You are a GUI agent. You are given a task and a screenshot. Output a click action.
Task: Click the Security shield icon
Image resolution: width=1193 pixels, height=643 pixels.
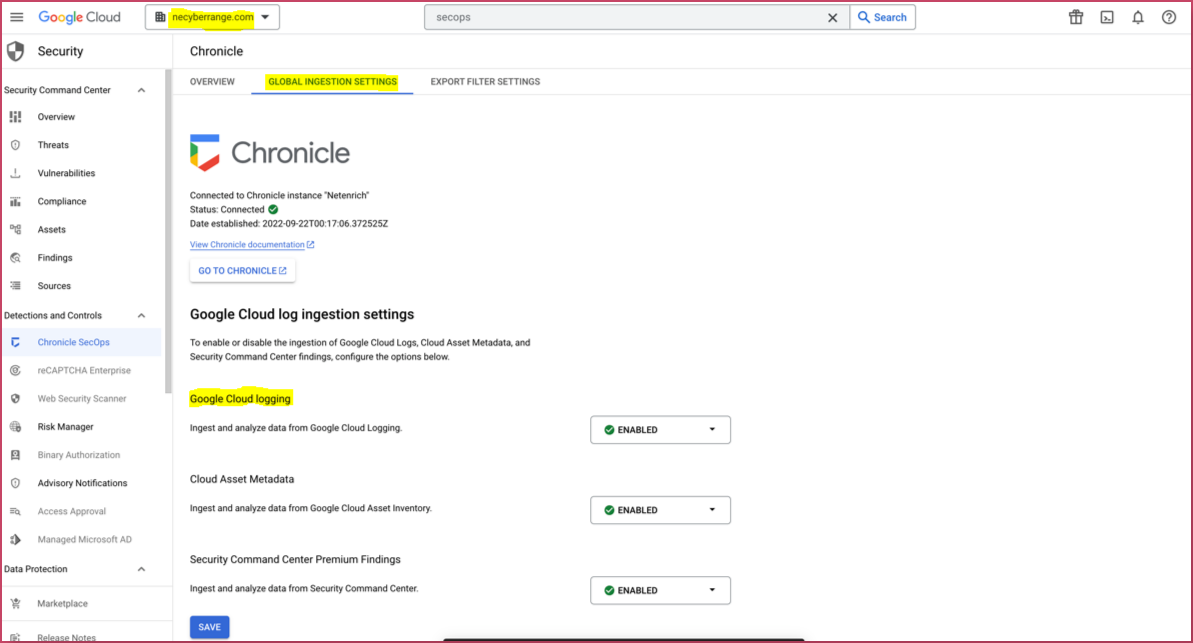click(x=15, y=51)
